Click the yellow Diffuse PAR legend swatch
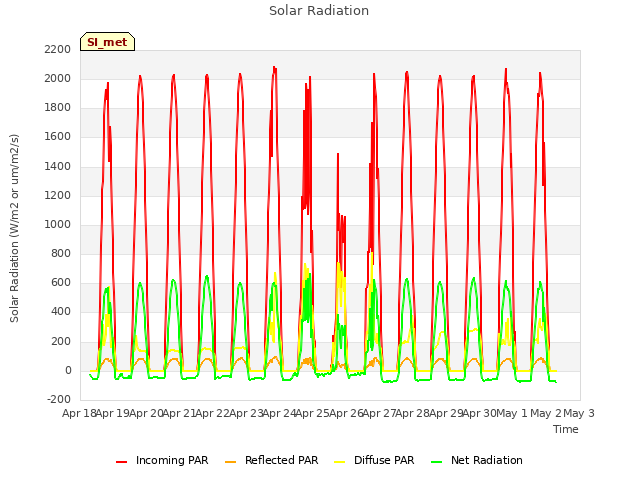 coord(340,462)
